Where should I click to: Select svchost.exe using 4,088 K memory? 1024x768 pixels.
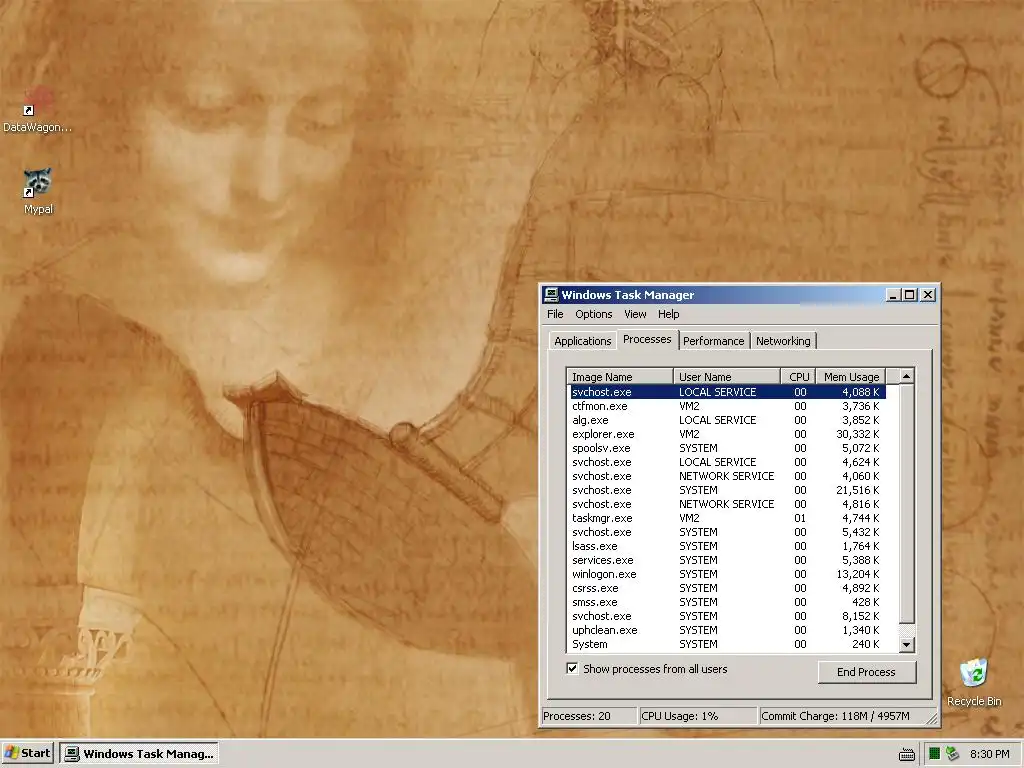click(726, 392)
